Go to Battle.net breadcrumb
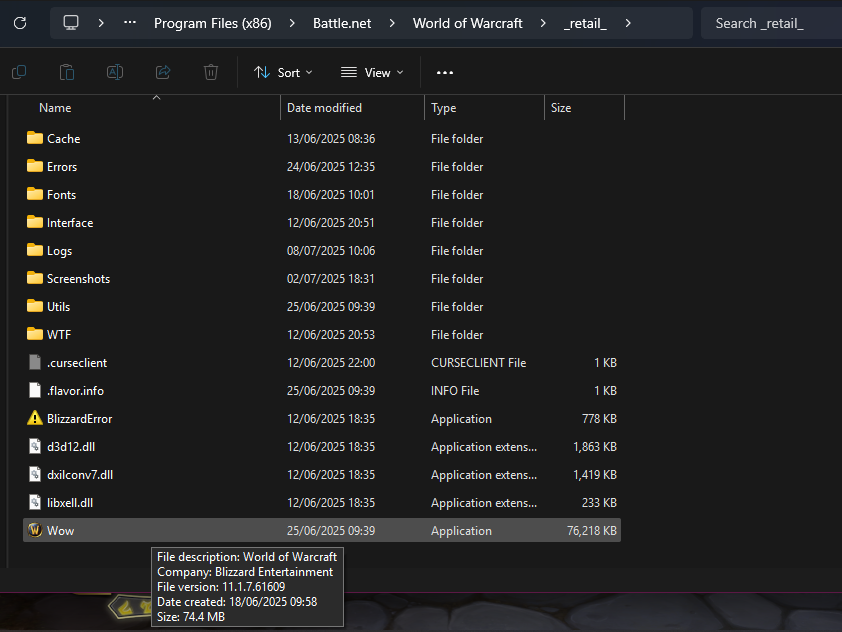Screen dimensions: 842x632 click(342, 23)
